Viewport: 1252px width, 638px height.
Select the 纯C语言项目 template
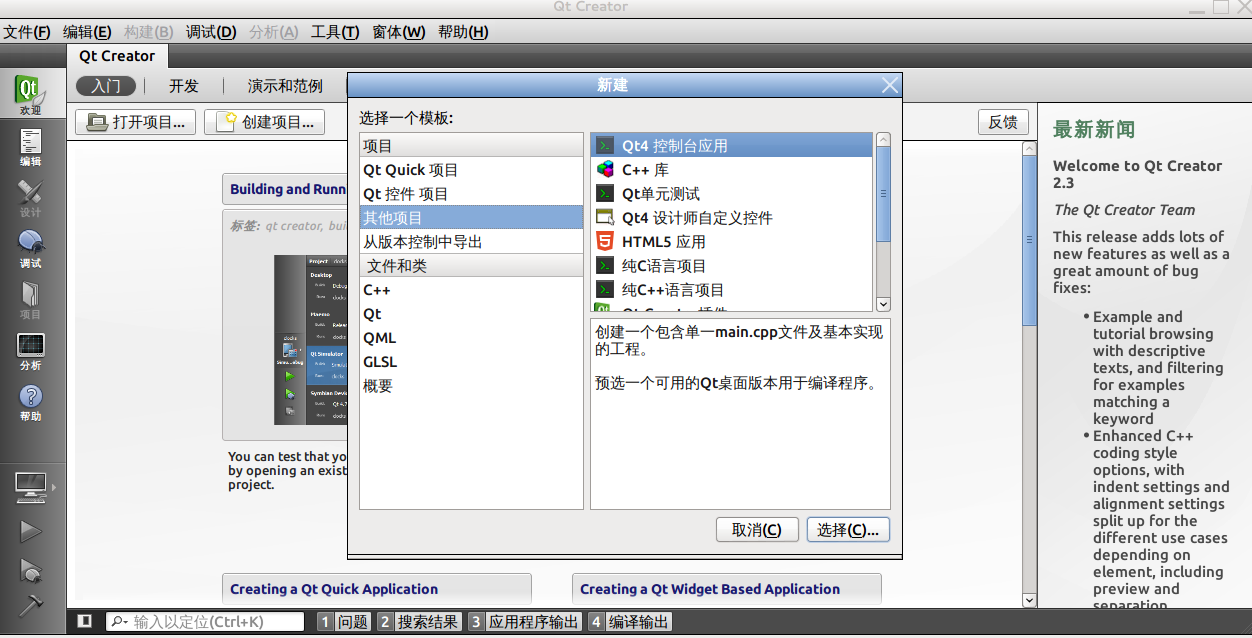pos(732,266)
